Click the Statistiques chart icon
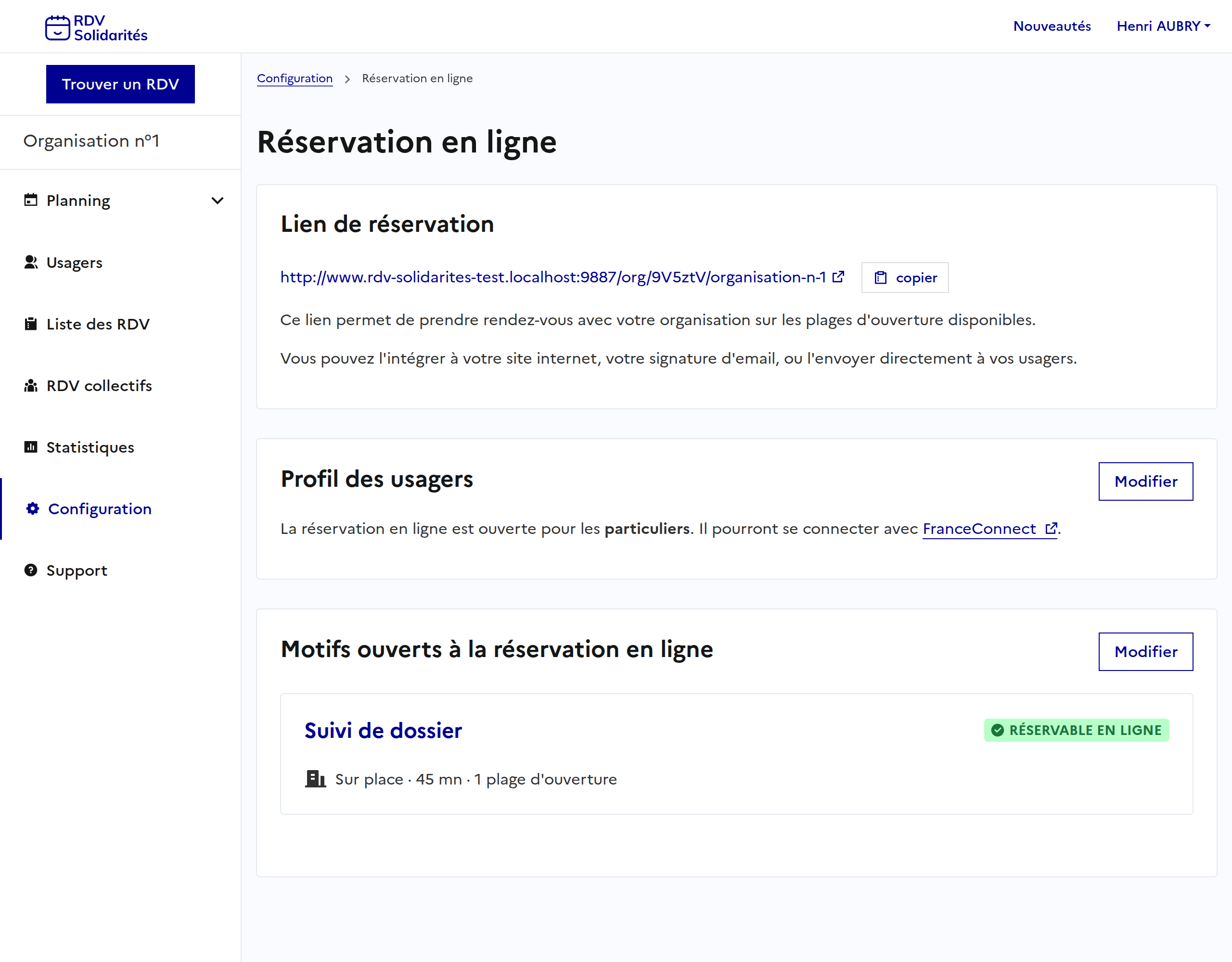 [x=30, y=446]
